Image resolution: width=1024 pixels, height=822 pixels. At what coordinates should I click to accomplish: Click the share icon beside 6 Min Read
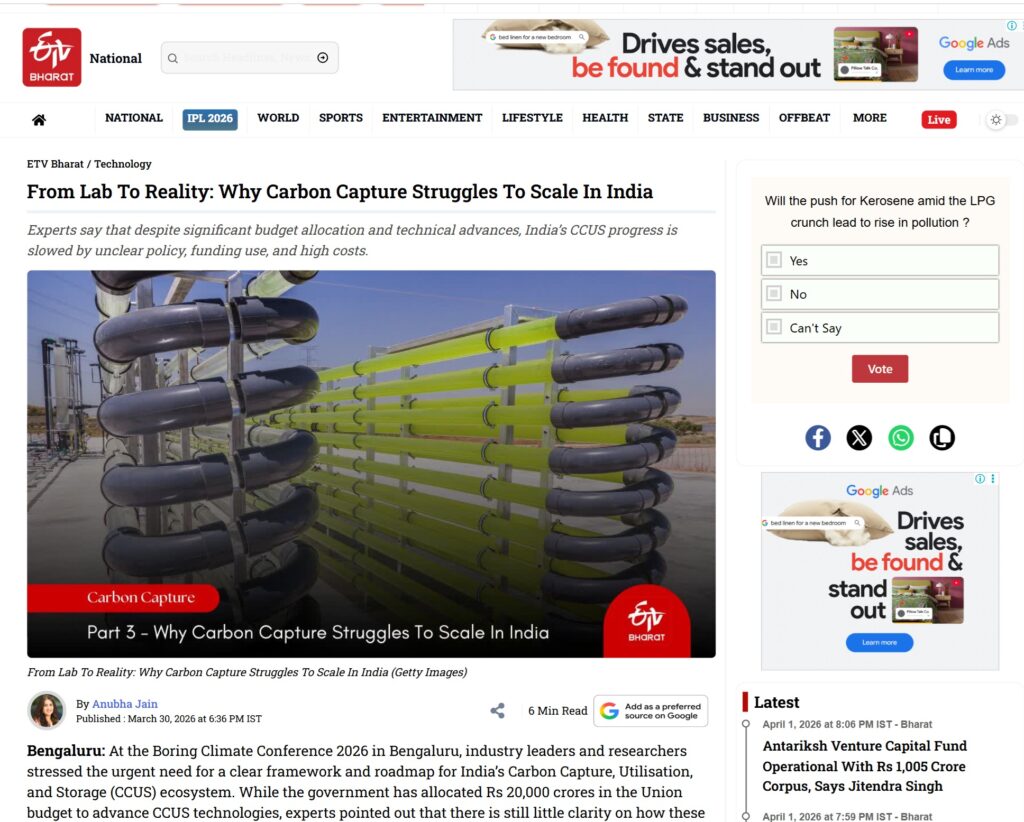coord(498,710)
